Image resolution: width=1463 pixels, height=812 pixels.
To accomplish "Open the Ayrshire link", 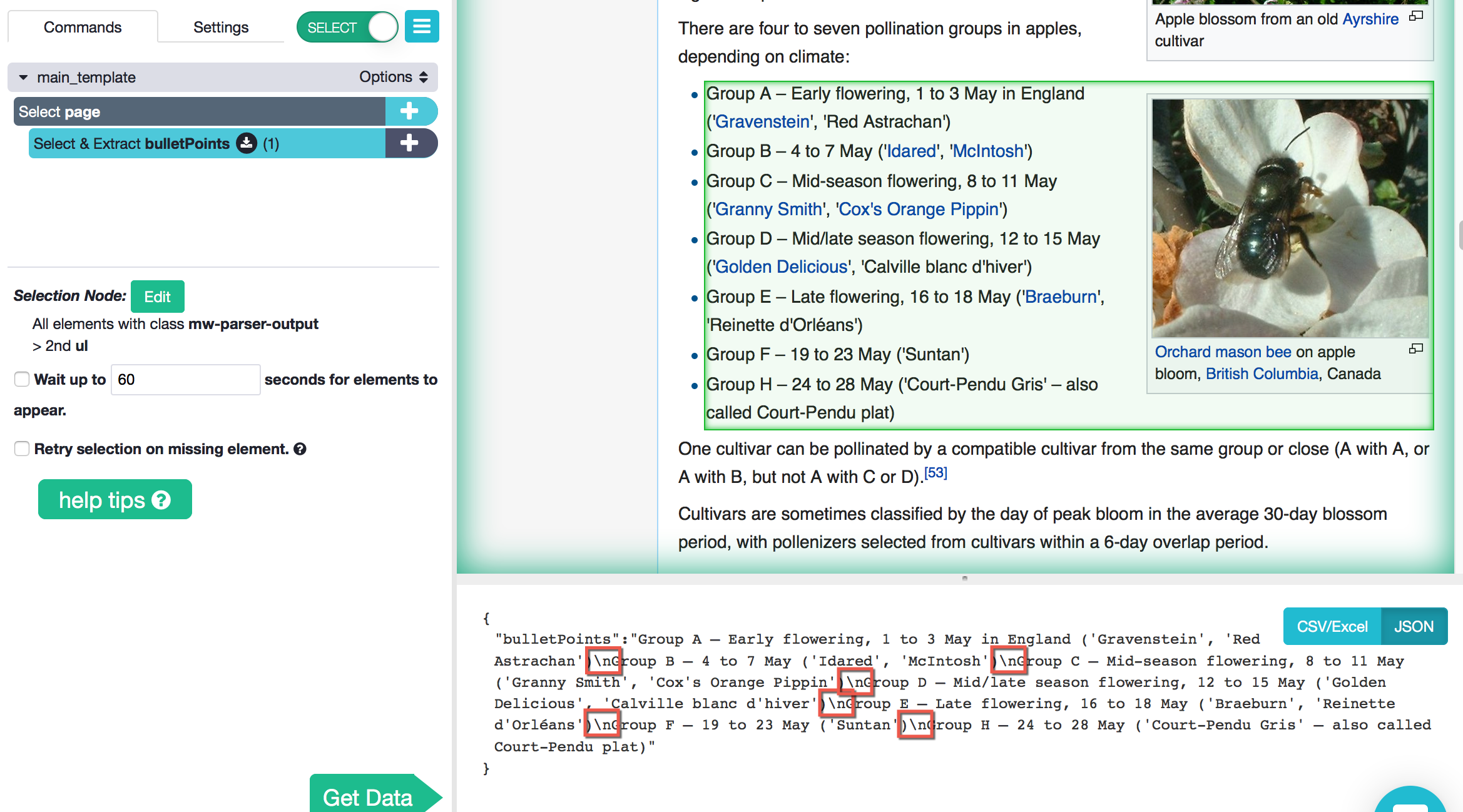I will [x=1370, y=19].
